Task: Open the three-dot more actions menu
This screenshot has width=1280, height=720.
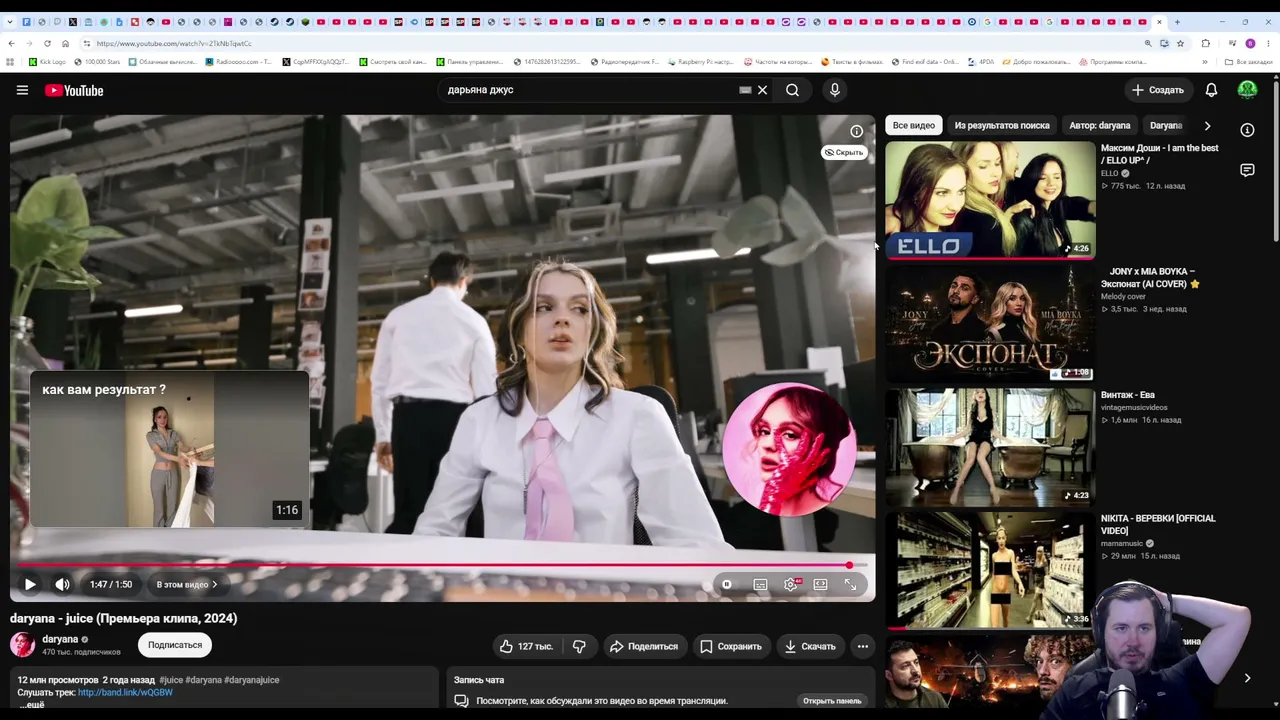Action: tap(863, 646)
